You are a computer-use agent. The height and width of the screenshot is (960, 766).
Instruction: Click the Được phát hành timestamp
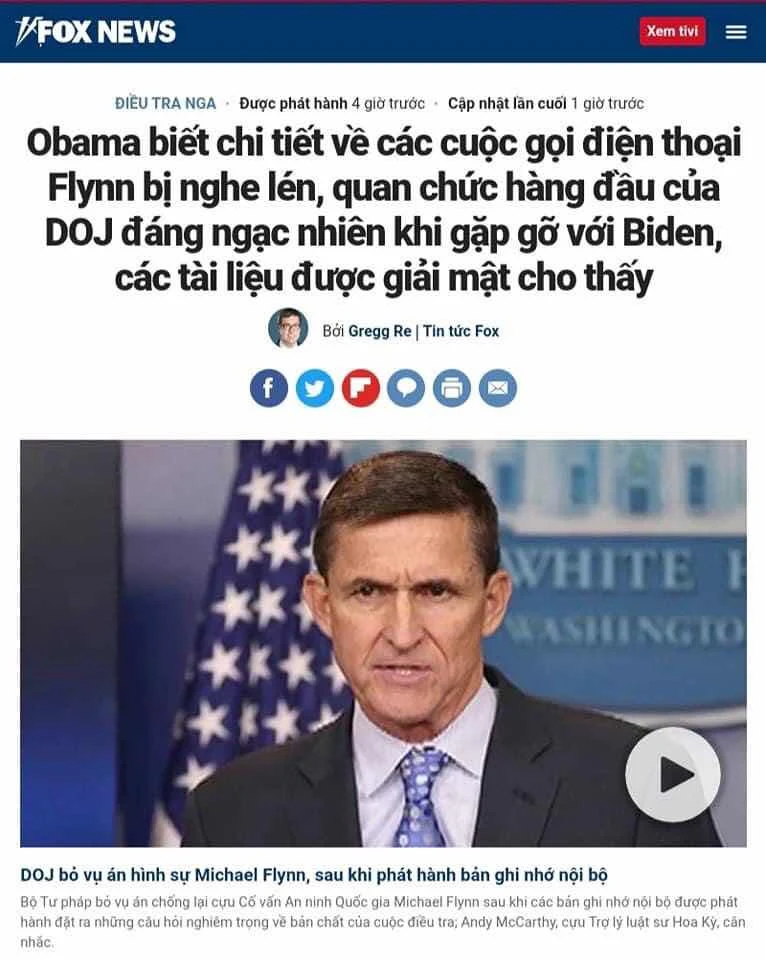332,103
